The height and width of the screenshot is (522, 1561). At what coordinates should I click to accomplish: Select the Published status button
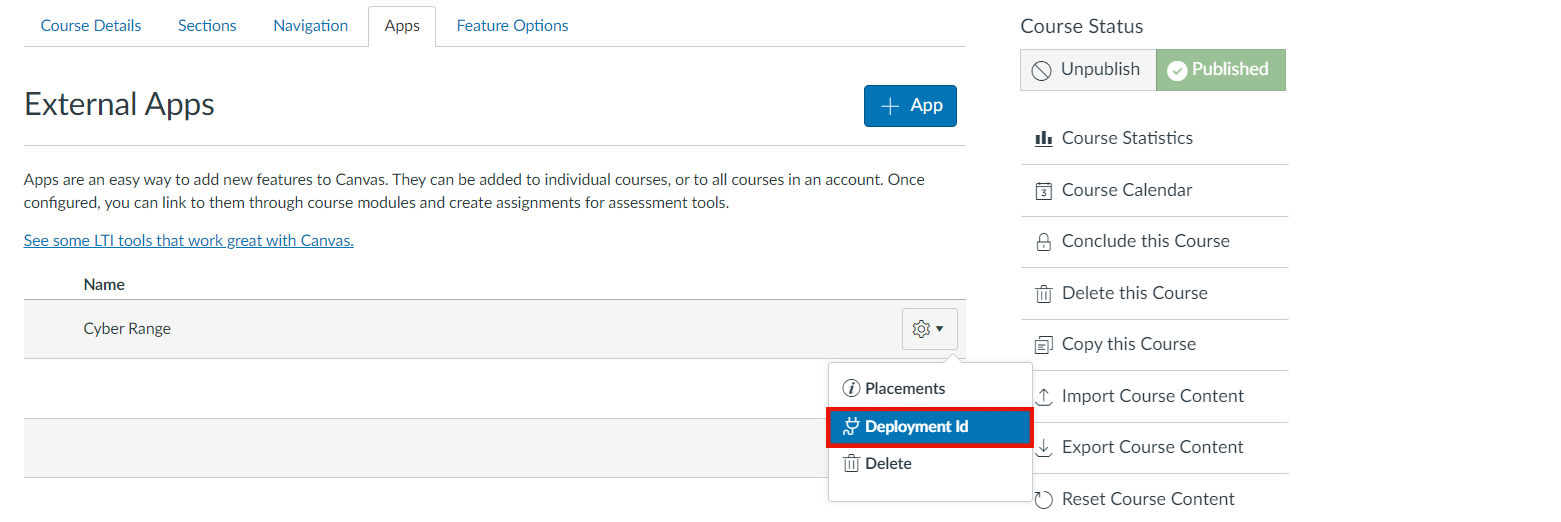coord(1220,70)
